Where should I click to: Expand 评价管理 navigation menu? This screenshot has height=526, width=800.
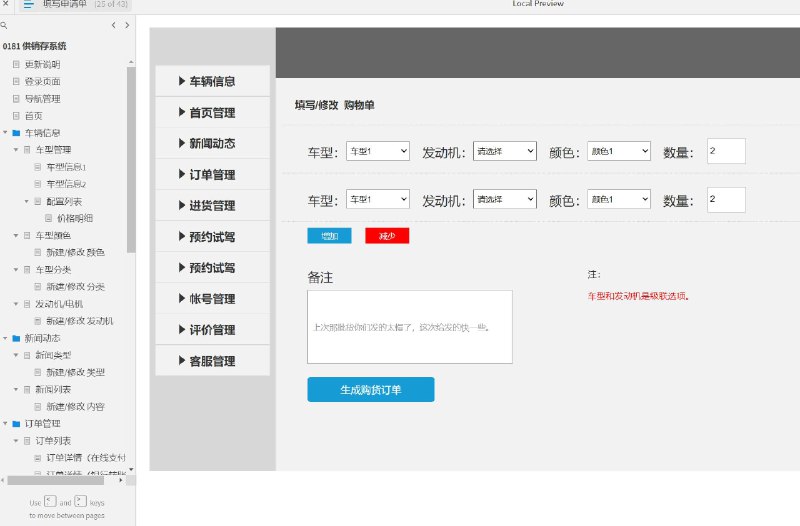pos(212,330)
